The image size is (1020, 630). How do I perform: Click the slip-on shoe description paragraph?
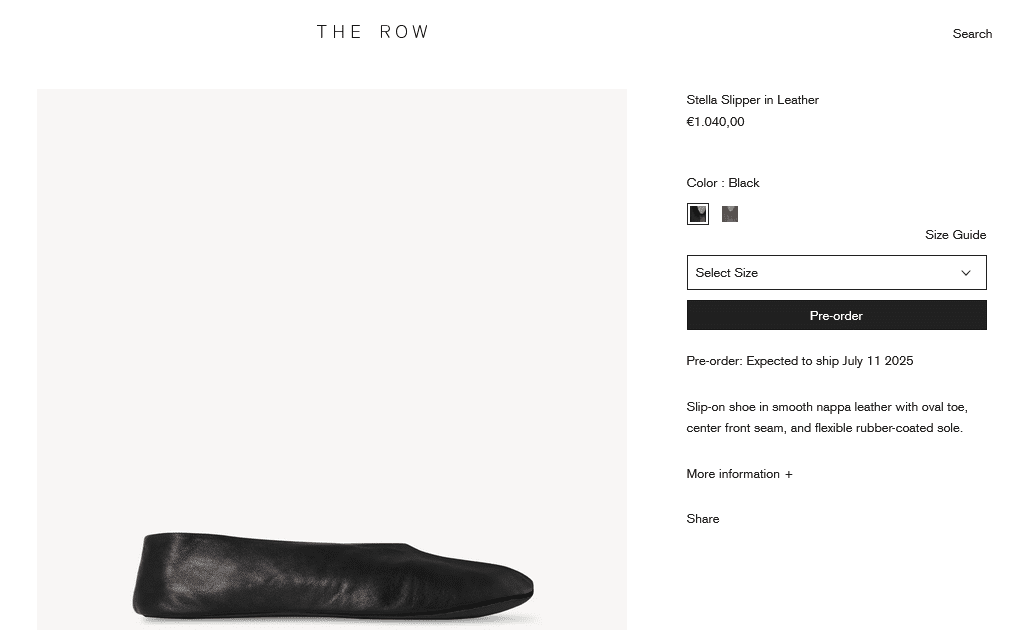[x=826, y=418]
